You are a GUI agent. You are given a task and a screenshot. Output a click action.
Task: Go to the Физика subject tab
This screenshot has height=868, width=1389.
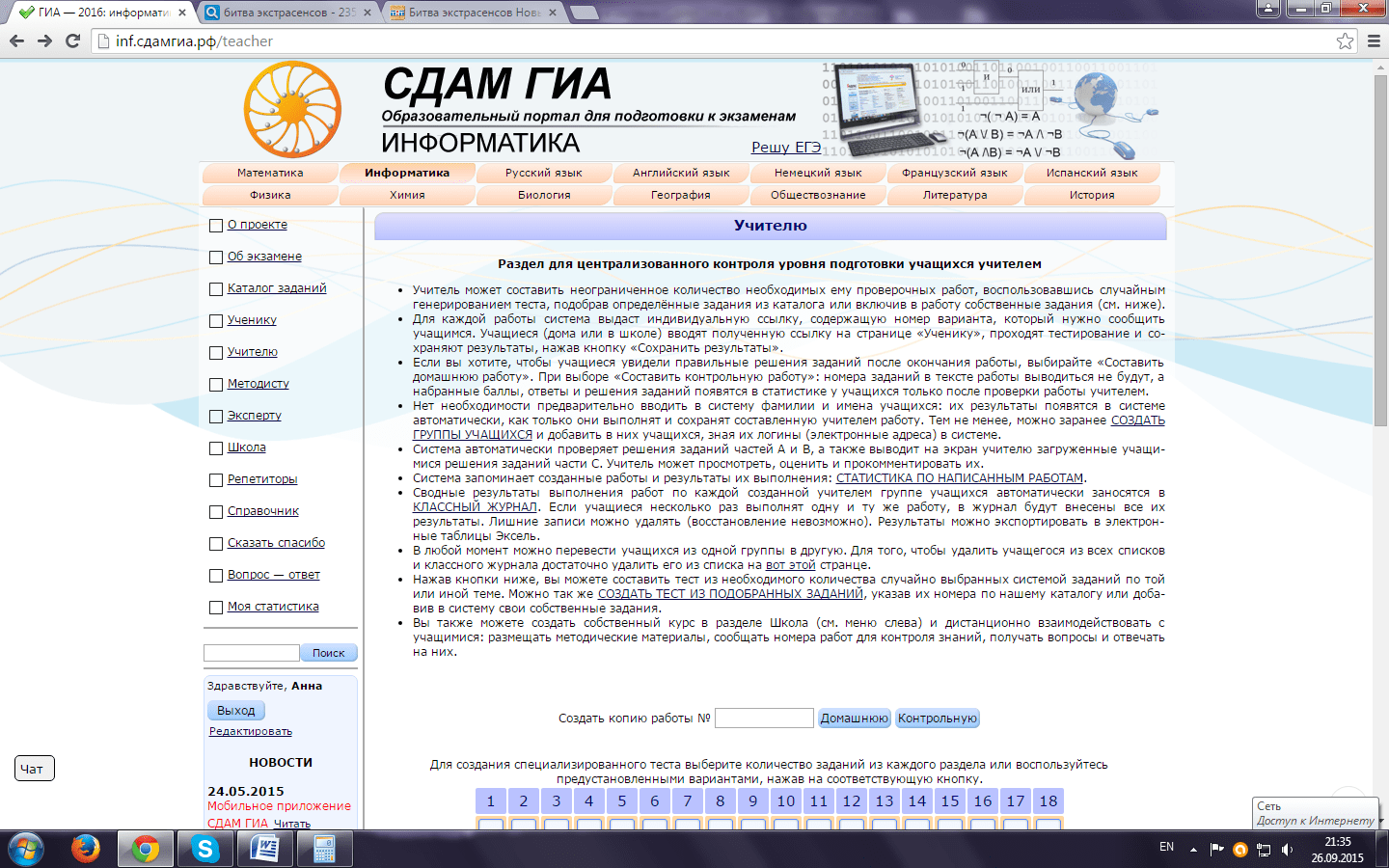coord(270,195)
